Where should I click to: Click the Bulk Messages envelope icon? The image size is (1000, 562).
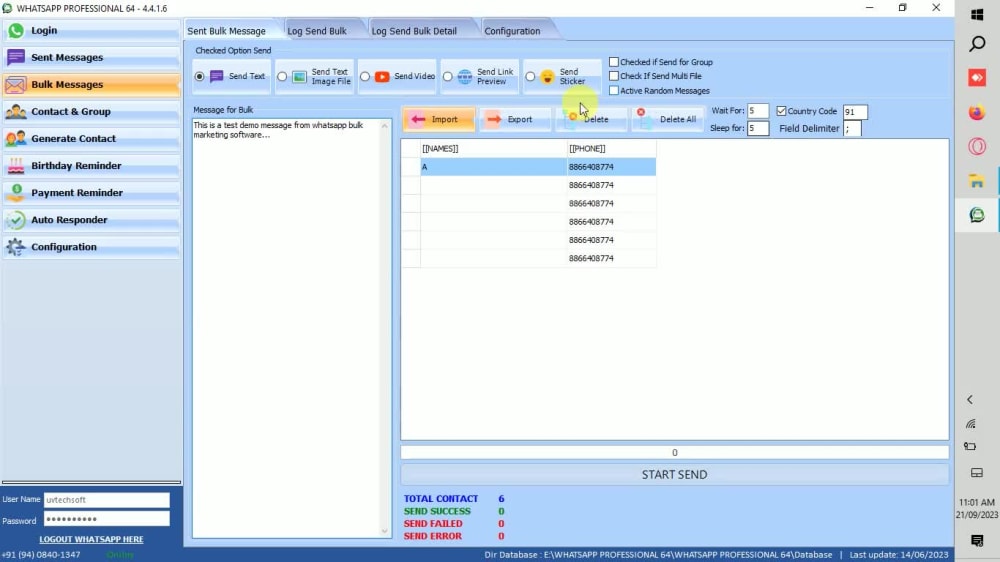[16, 84]
